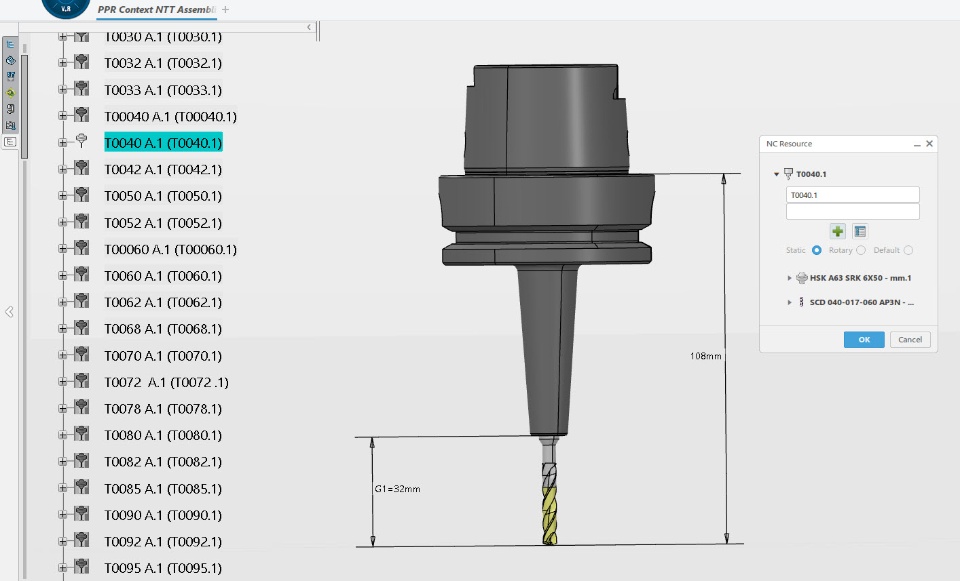
Task: Collapse tree panel using top-right chevron
Action: pyautogui.click(x=309, y=27)
